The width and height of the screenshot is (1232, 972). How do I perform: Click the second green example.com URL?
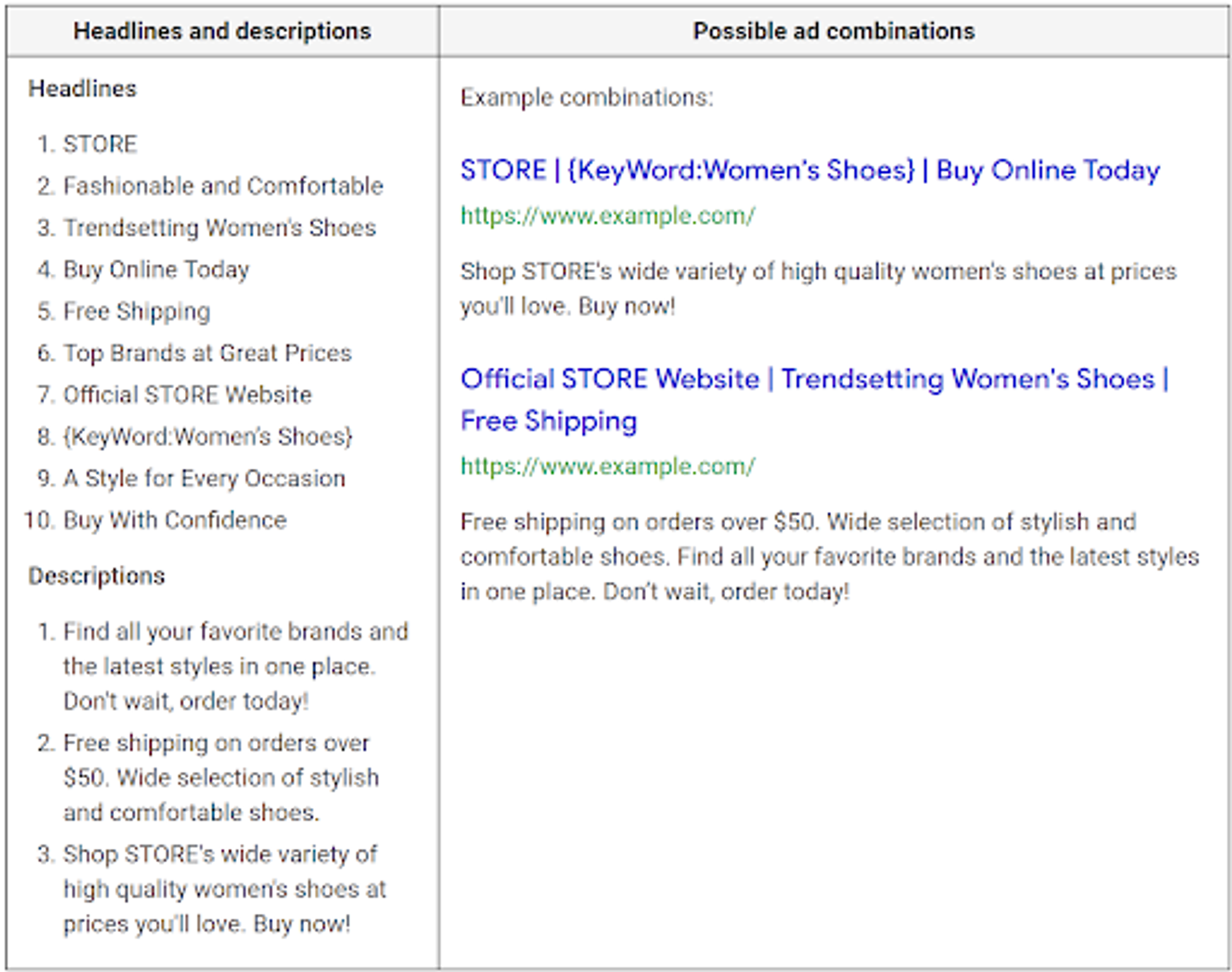[x=607, y=466]
